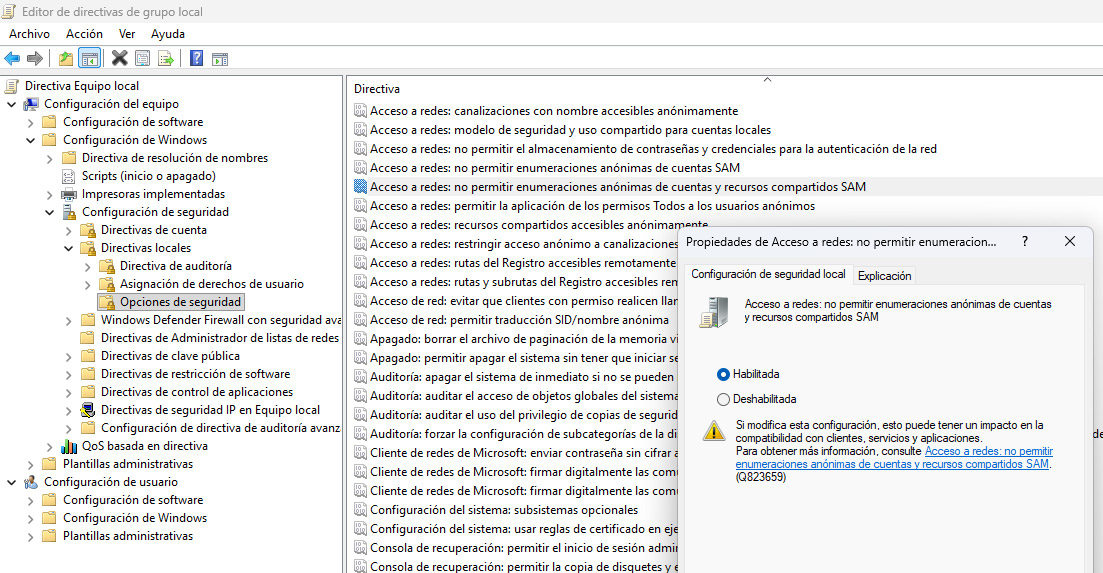Click the policy icon for modelo de seguridad
Screen dimensions: 1103x573
click(x=360, y=129)
